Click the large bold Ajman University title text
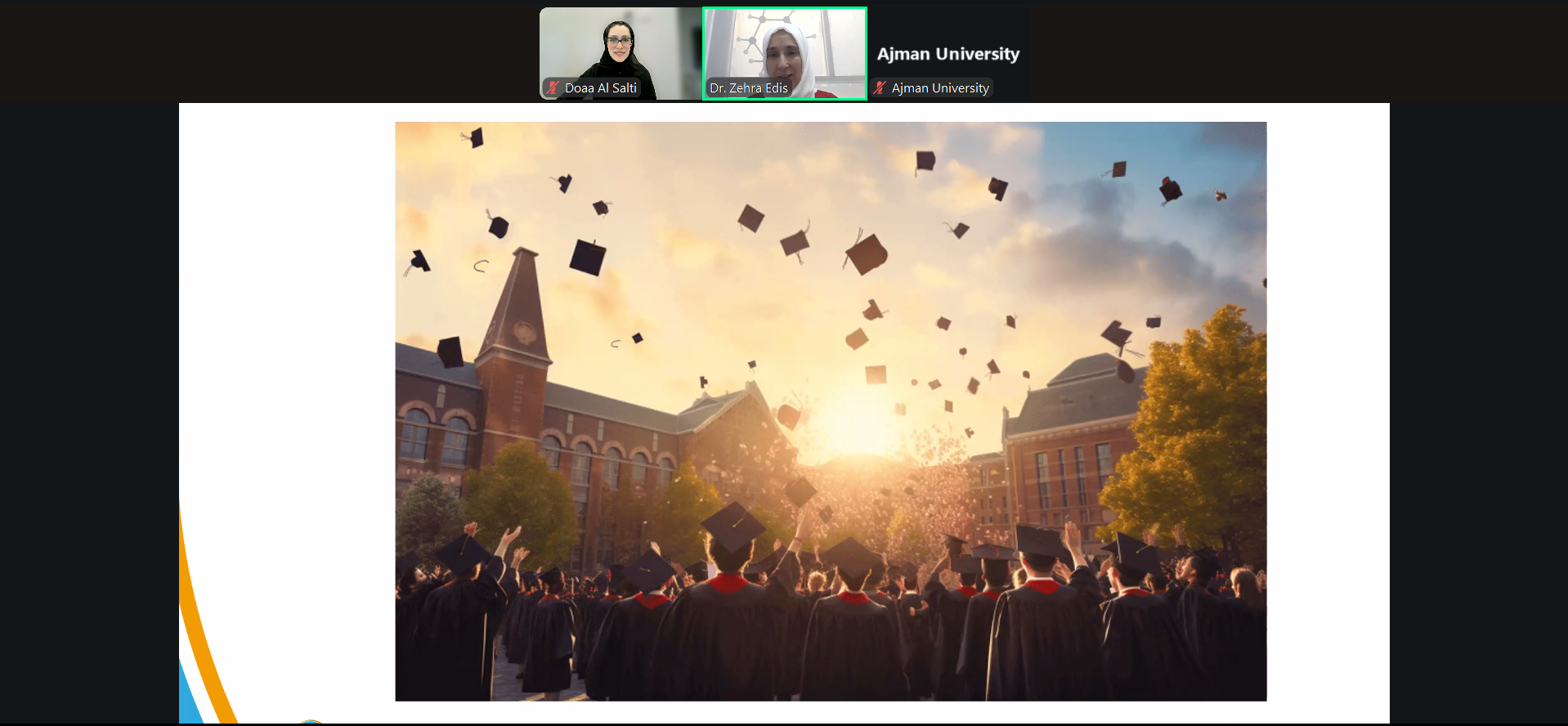Screen dimensions: 1568x726 click(x=948, y=54)
